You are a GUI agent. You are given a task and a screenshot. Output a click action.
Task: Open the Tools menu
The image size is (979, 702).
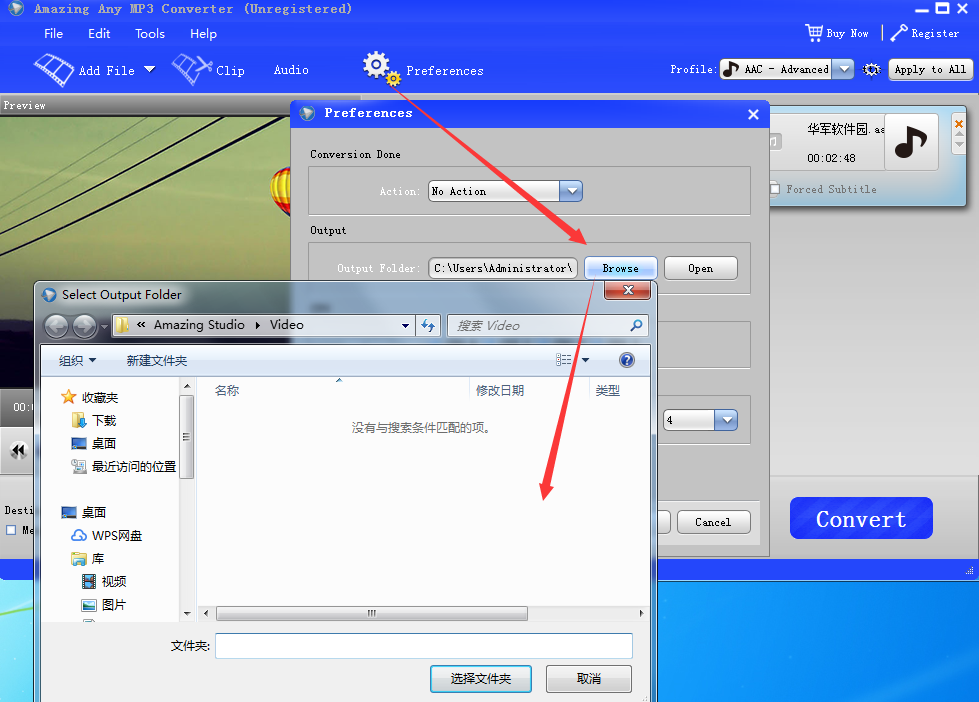click(149, 33)
